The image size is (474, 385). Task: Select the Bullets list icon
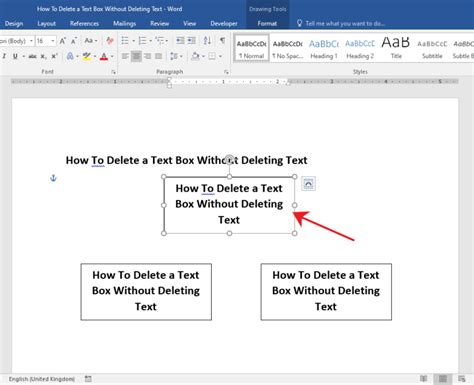125,41
